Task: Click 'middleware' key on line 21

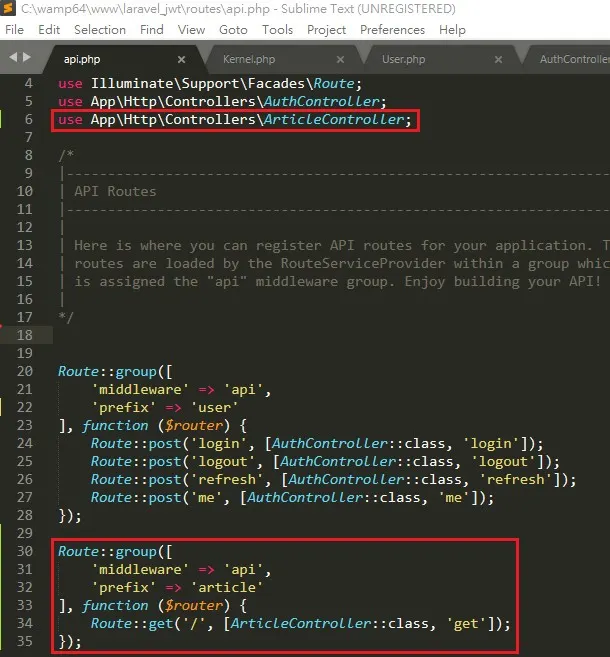Action: click(140, 389)
